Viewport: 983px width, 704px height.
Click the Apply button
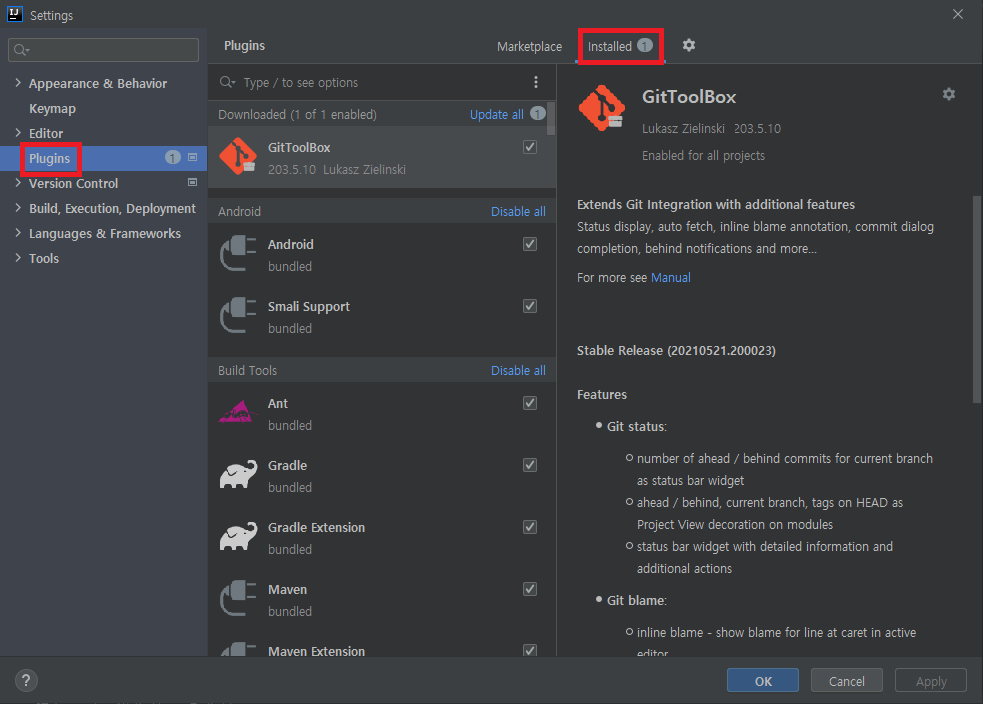pyautogui.click(x=930, y=680)
